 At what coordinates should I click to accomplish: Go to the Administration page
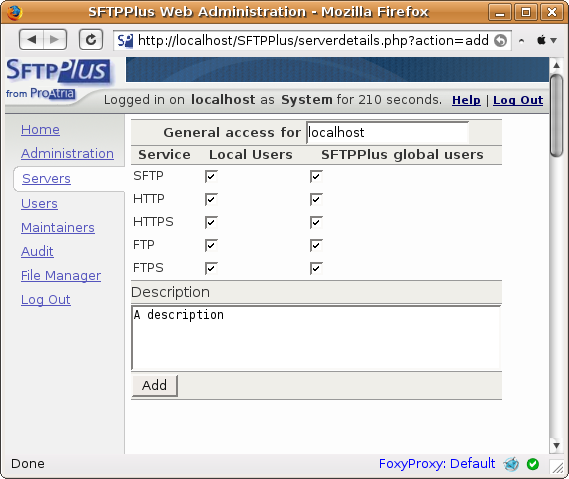(67, 153)
